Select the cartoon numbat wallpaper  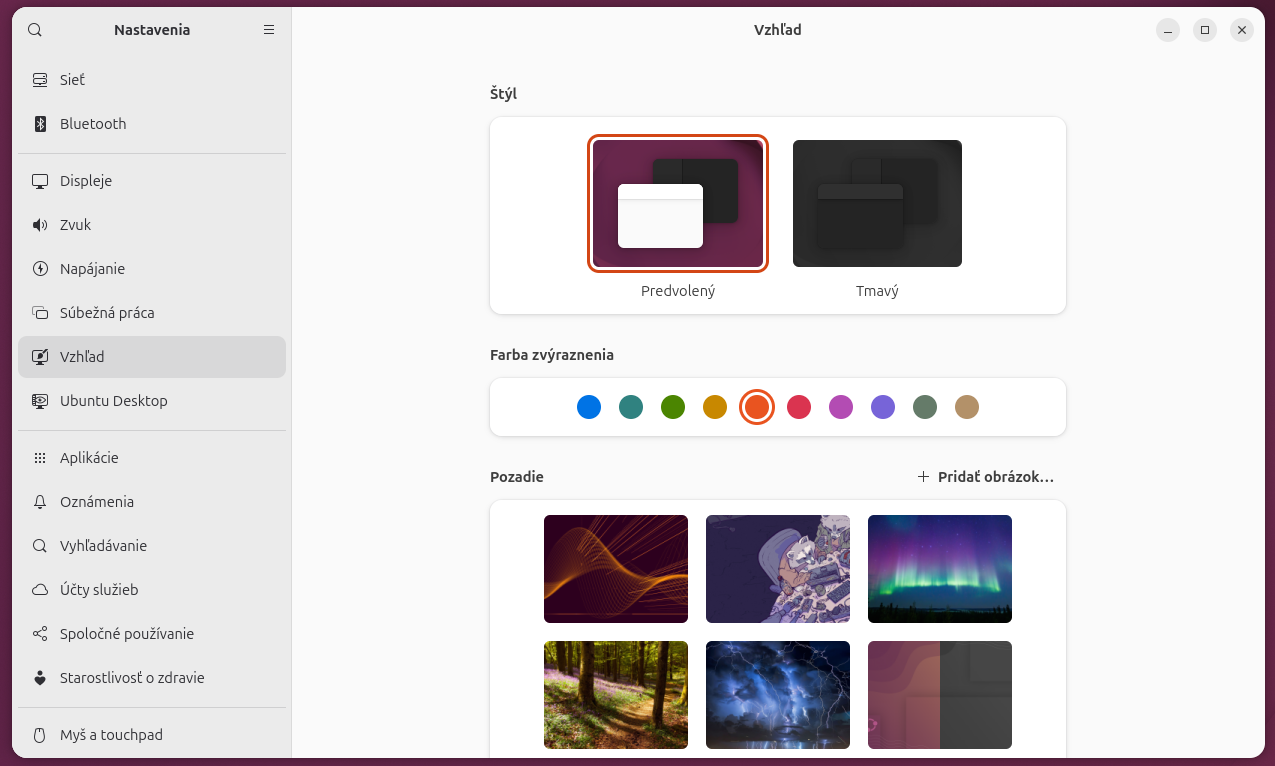click(778, 569)
